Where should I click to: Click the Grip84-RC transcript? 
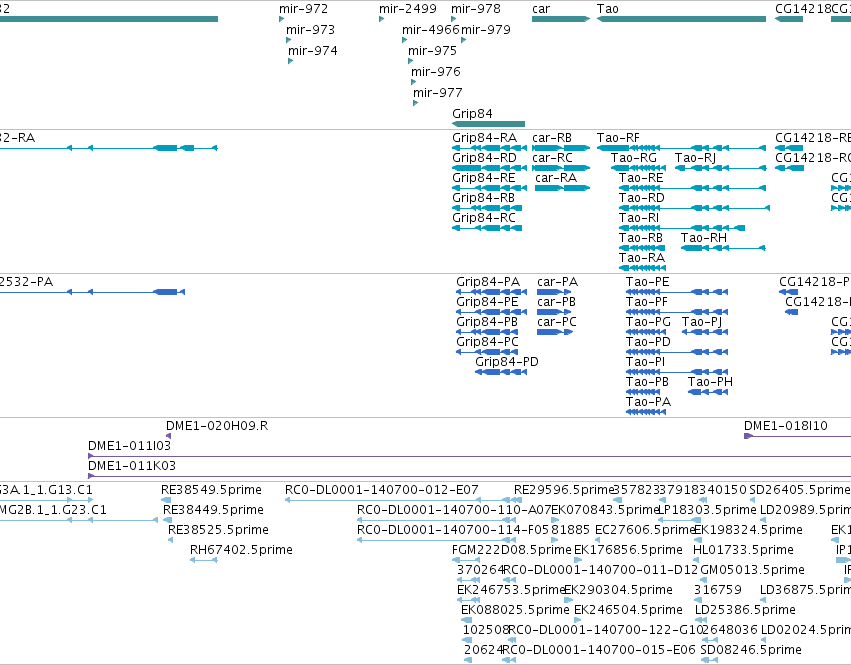487,228
